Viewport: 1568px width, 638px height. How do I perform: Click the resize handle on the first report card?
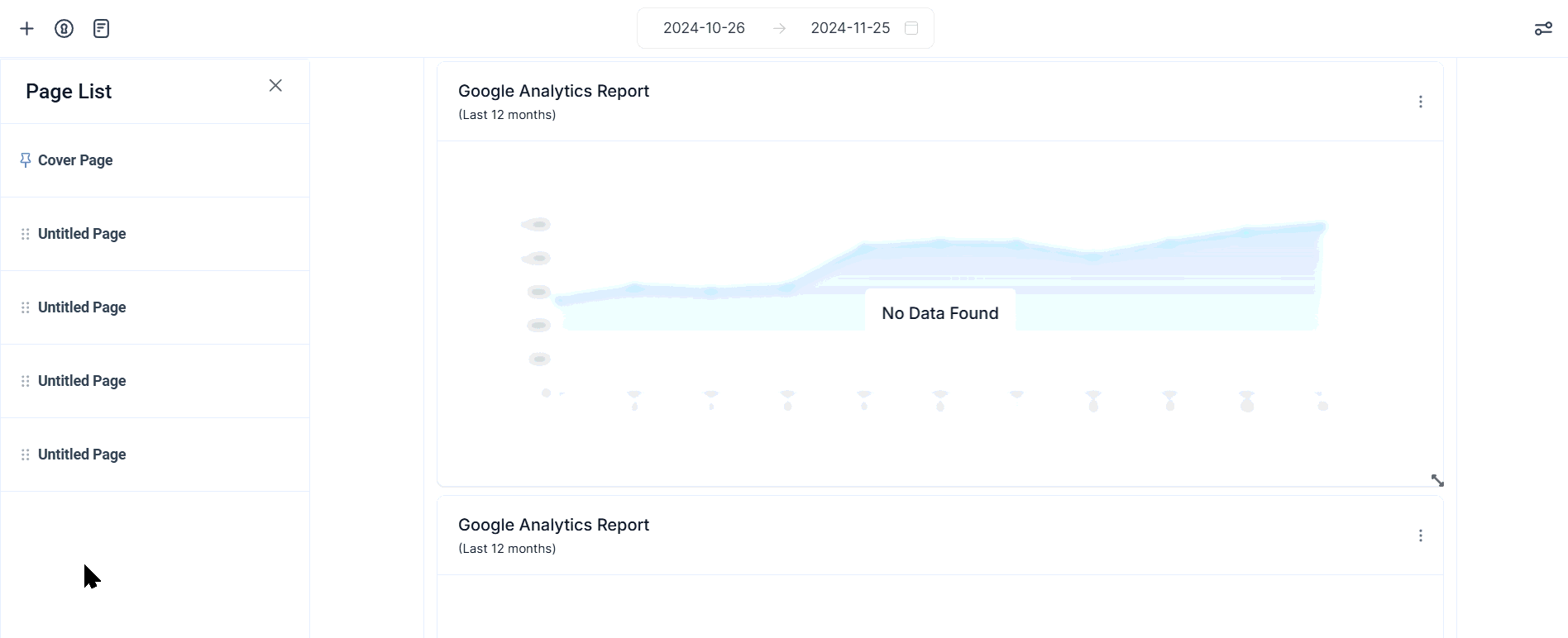1437,480
